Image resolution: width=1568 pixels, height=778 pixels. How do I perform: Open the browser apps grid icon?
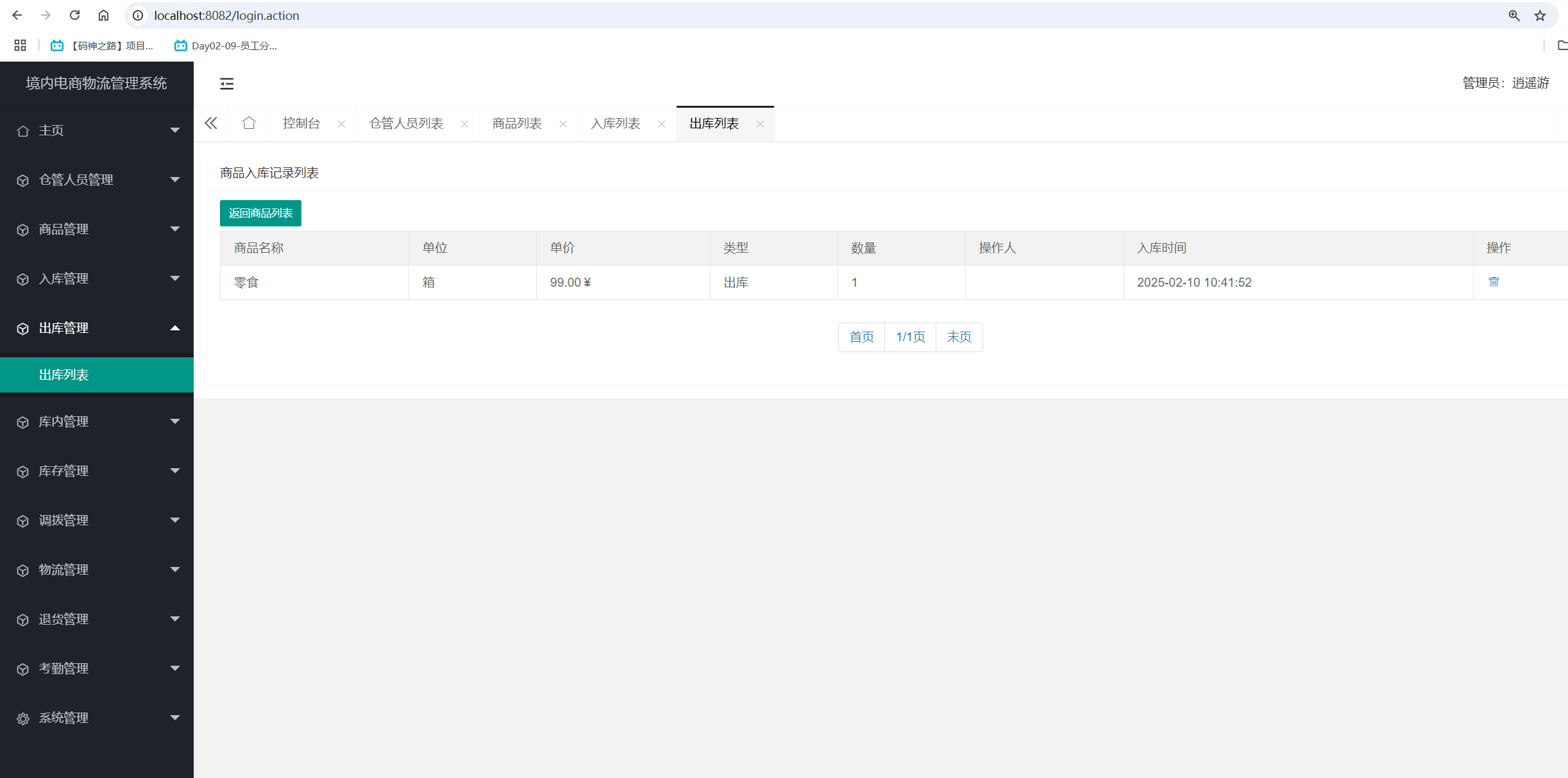pyautogui.click(x=20, y=46)
